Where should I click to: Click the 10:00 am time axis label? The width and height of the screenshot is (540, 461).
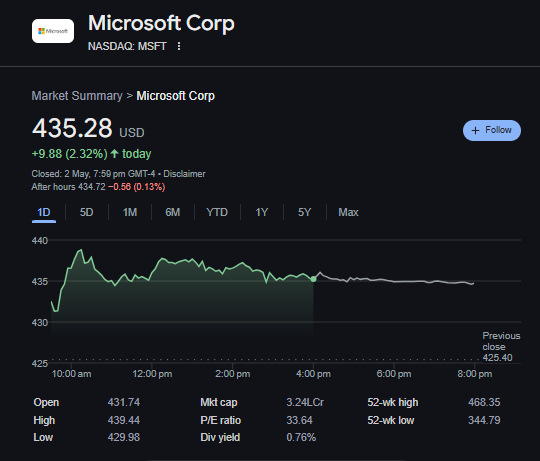tap(71, 374)
